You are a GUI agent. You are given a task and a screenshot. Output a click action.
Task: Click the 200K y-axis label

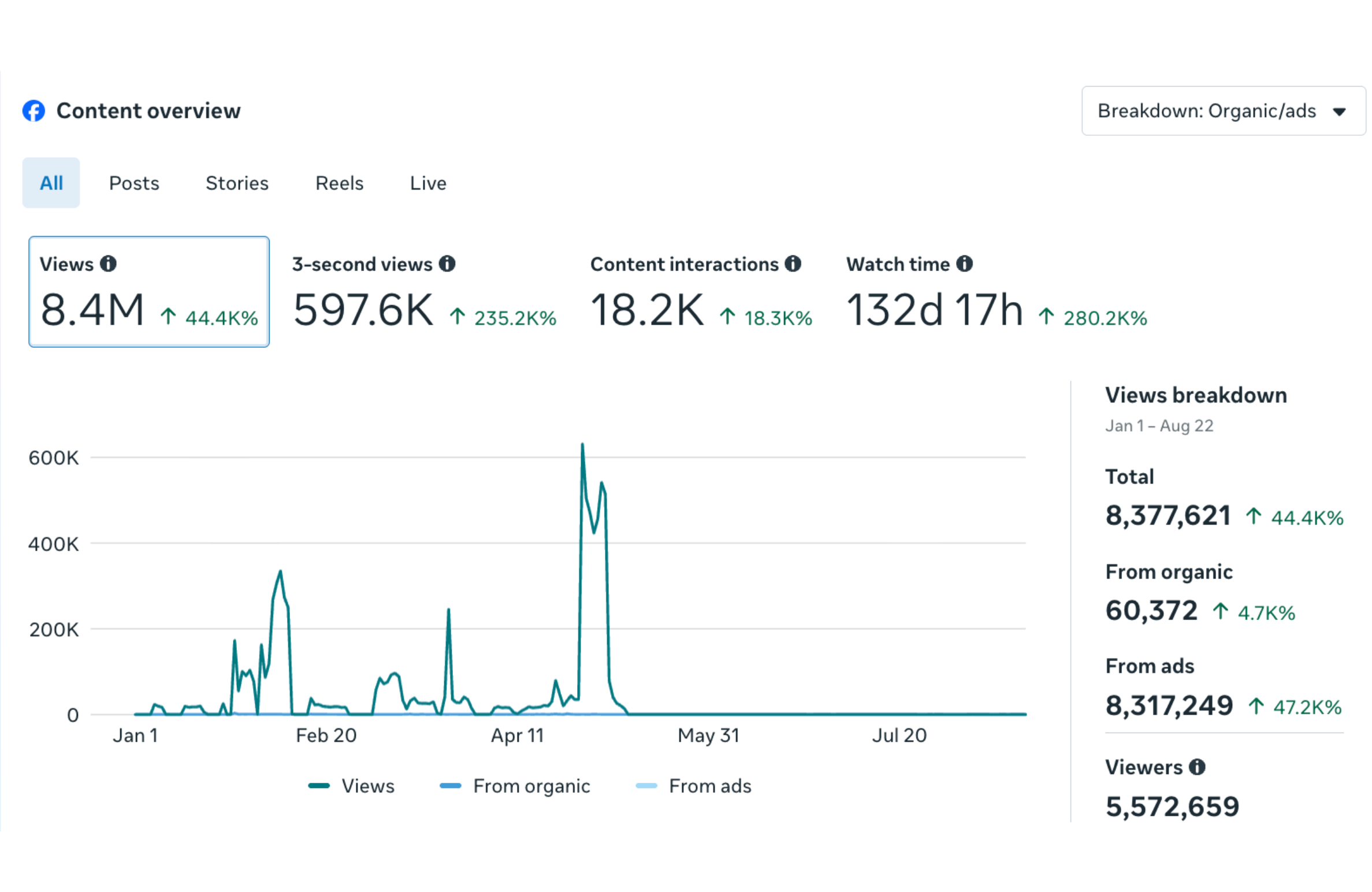tap(54, 629)
